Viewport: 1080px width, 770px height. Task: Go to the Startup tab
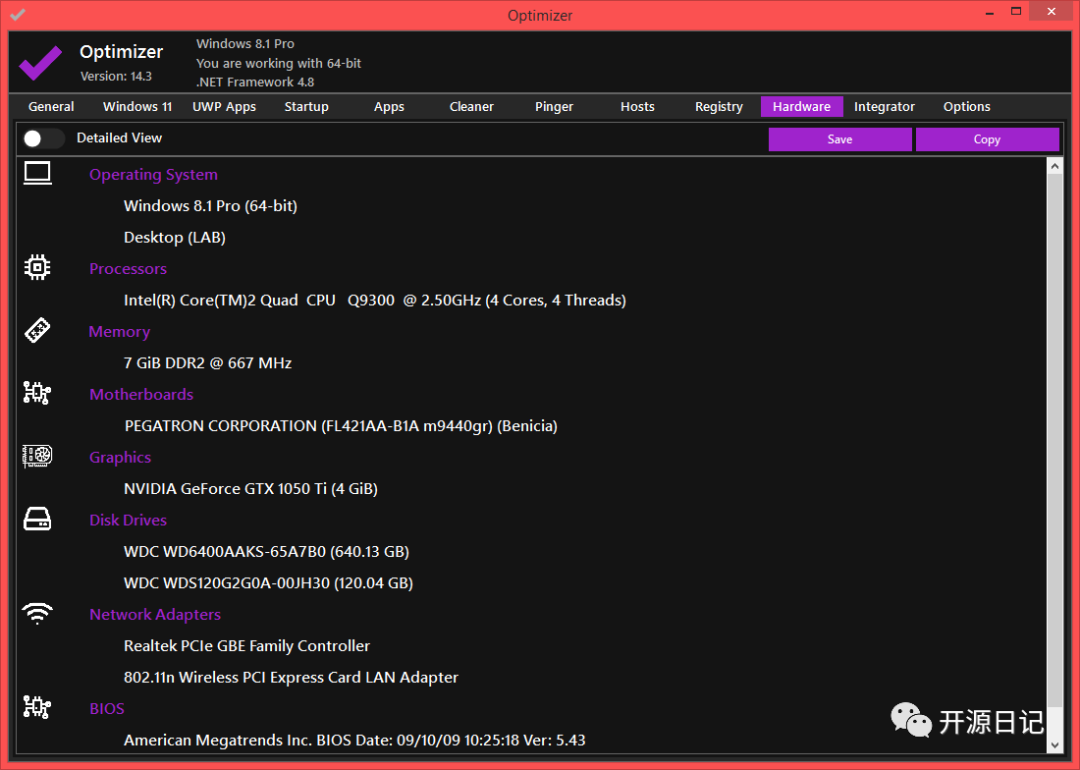(307, 107)
